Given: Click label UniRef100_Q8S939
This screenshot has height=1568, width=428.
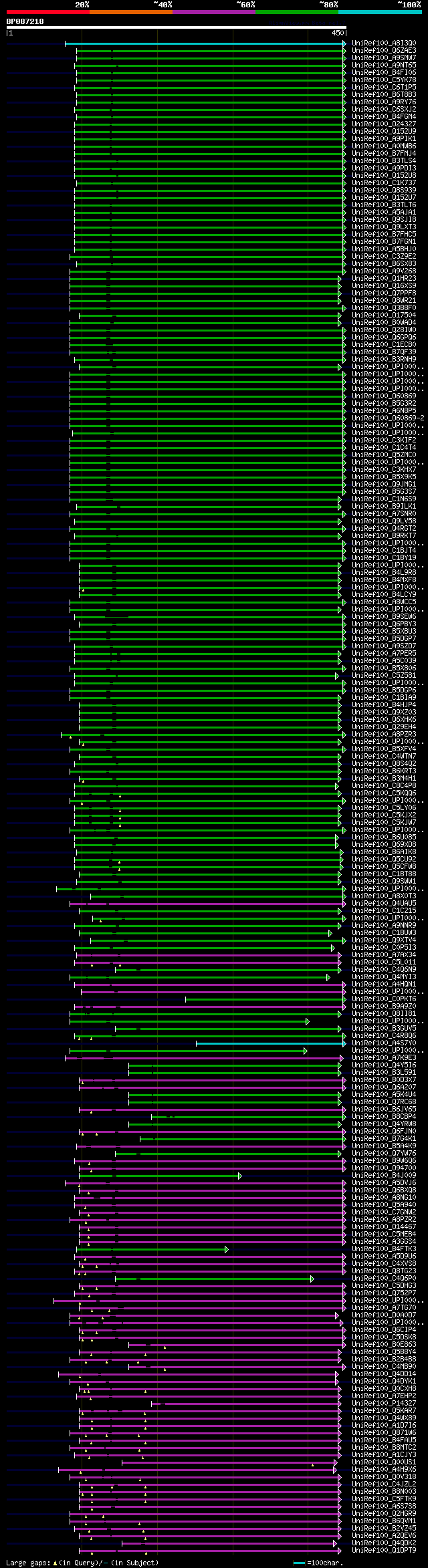Looking at the screenshot, I should pyautogui.click(x=384, y=190).
